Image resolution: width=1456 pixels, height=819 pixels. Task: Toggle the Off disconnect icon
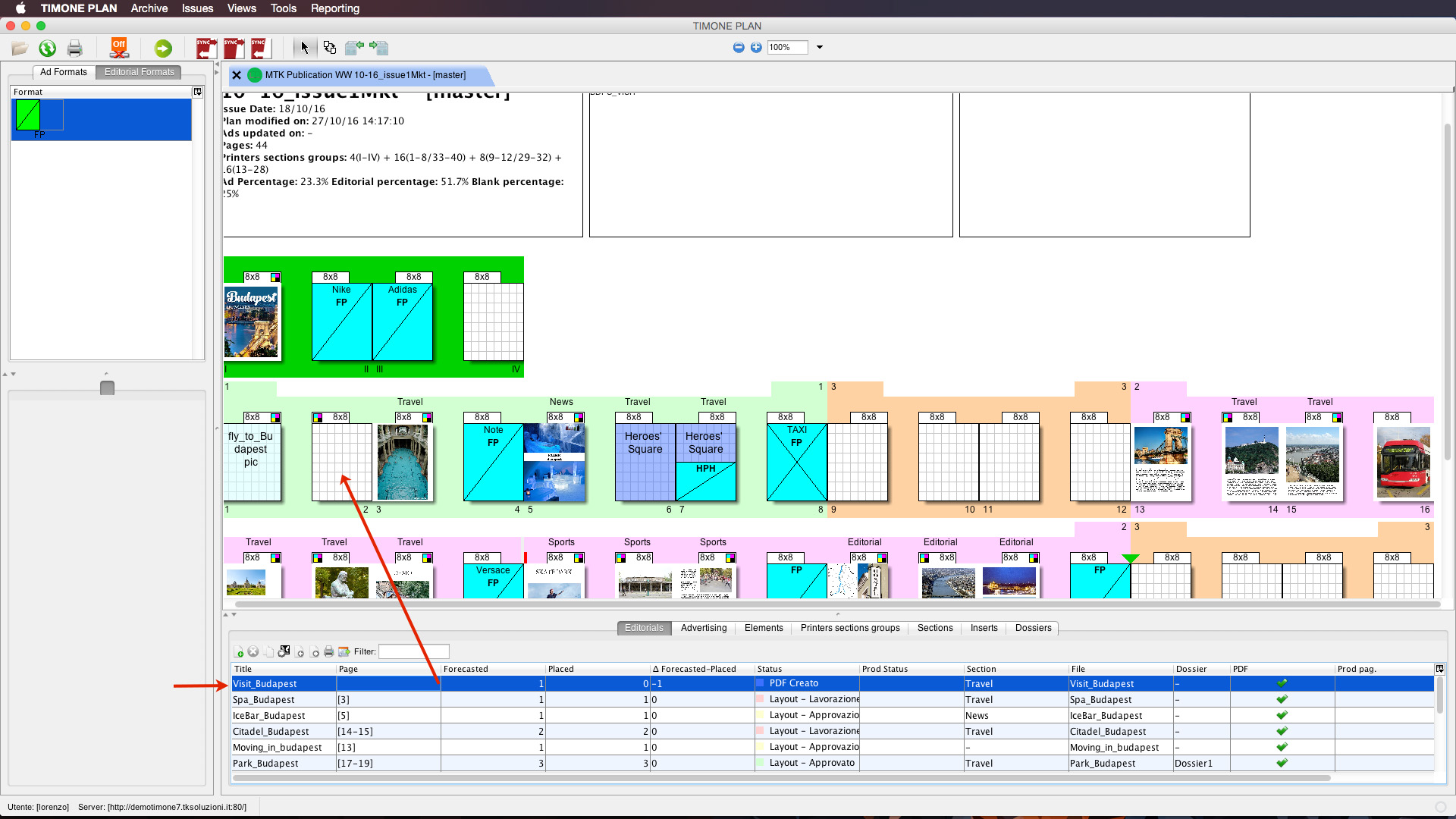119,48
